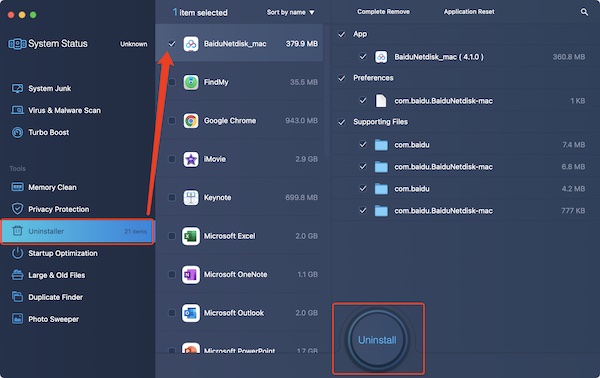The width and height of the screenshot is (600, 378).
Task: Click Keynote app icon
Action: pos(191,198)
